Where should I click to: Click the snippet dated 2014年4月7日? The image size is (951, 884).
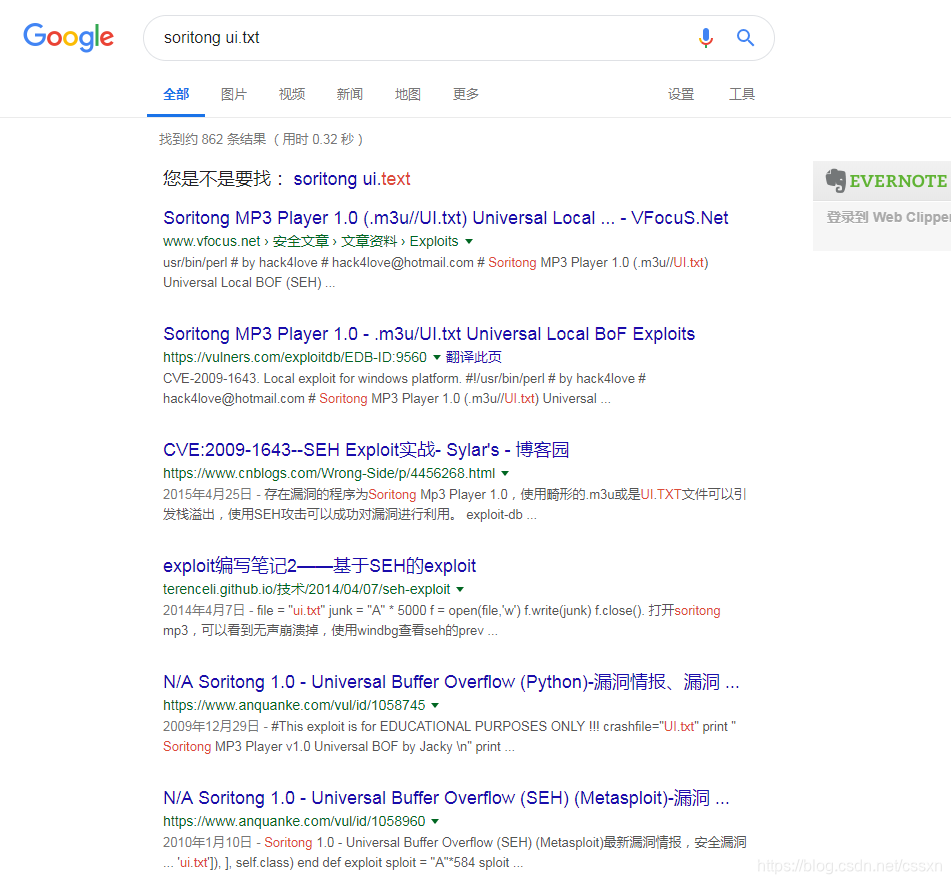tap(442, 620)
